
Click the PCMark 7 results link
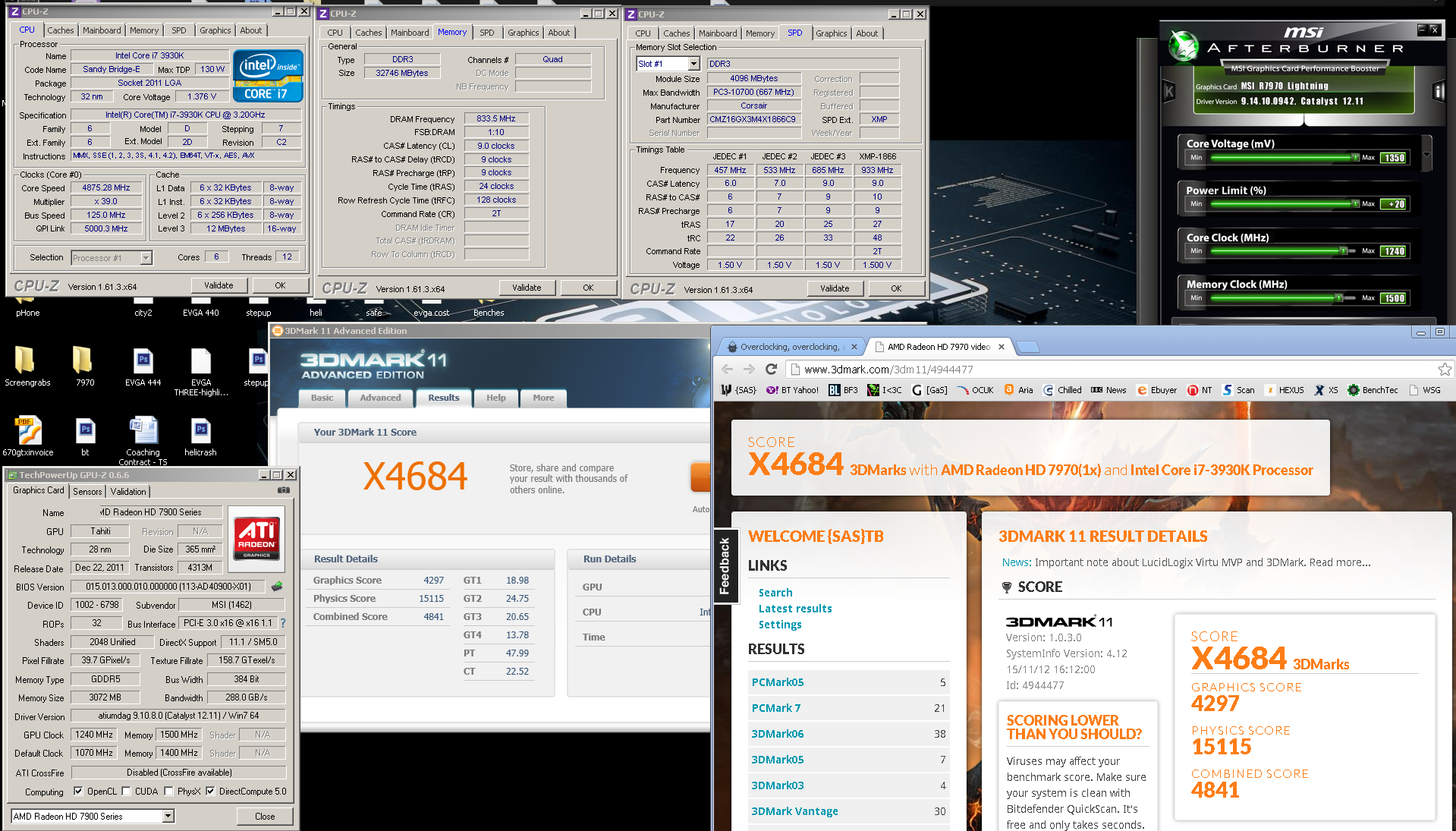pos(775,708)
